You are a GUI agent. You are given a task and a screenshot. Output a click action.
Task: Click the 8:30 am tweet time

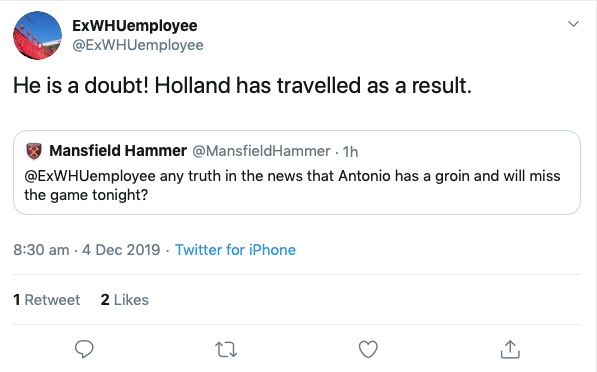[41, 250]
